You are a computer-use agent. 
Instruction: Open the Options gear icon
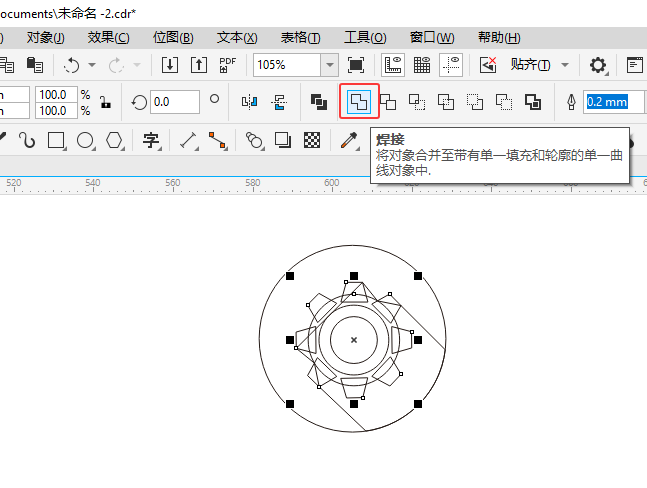coord(598,65)
